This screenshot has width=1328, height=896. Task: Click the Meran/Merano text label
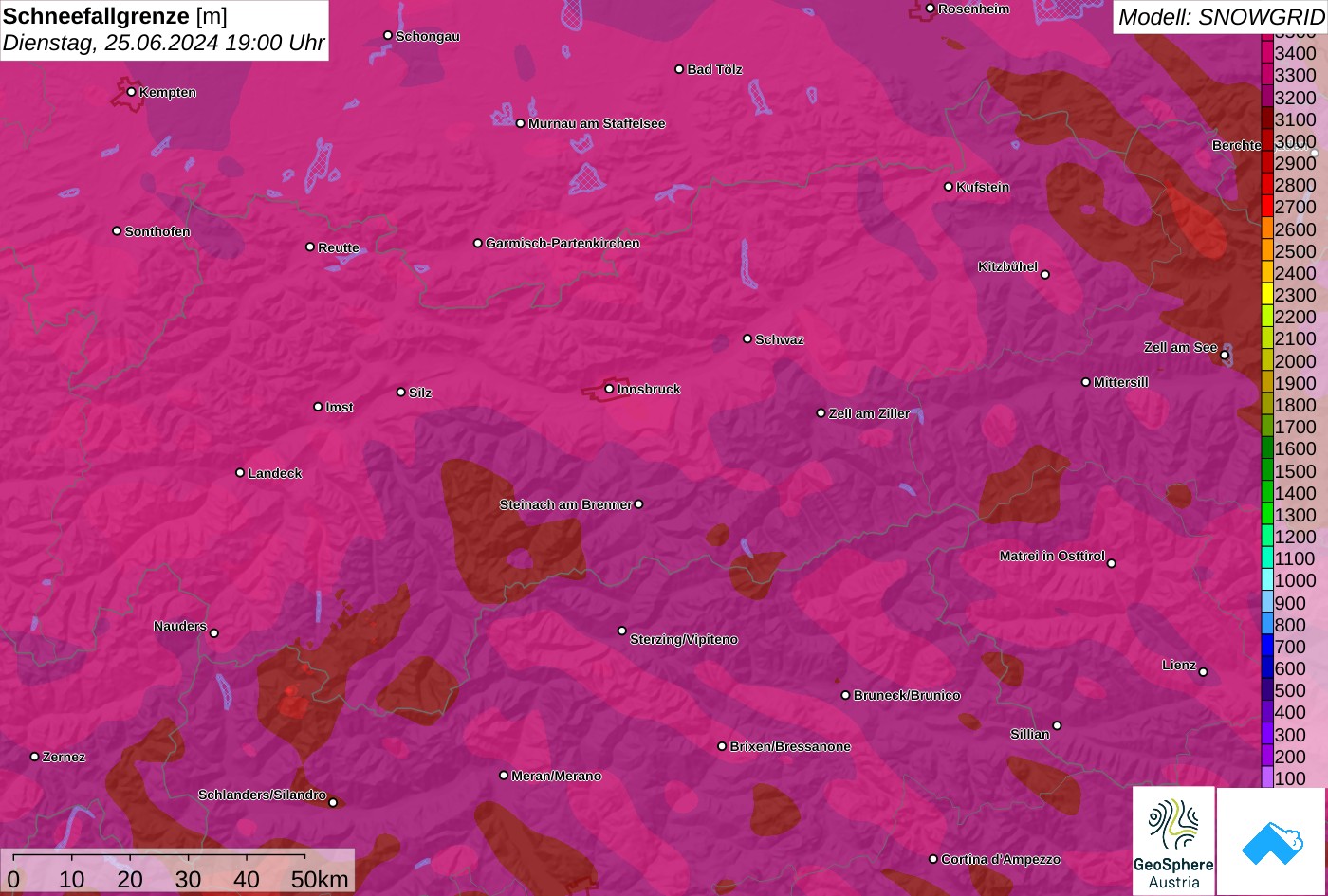pyautogui.click(x=557, y=776)
